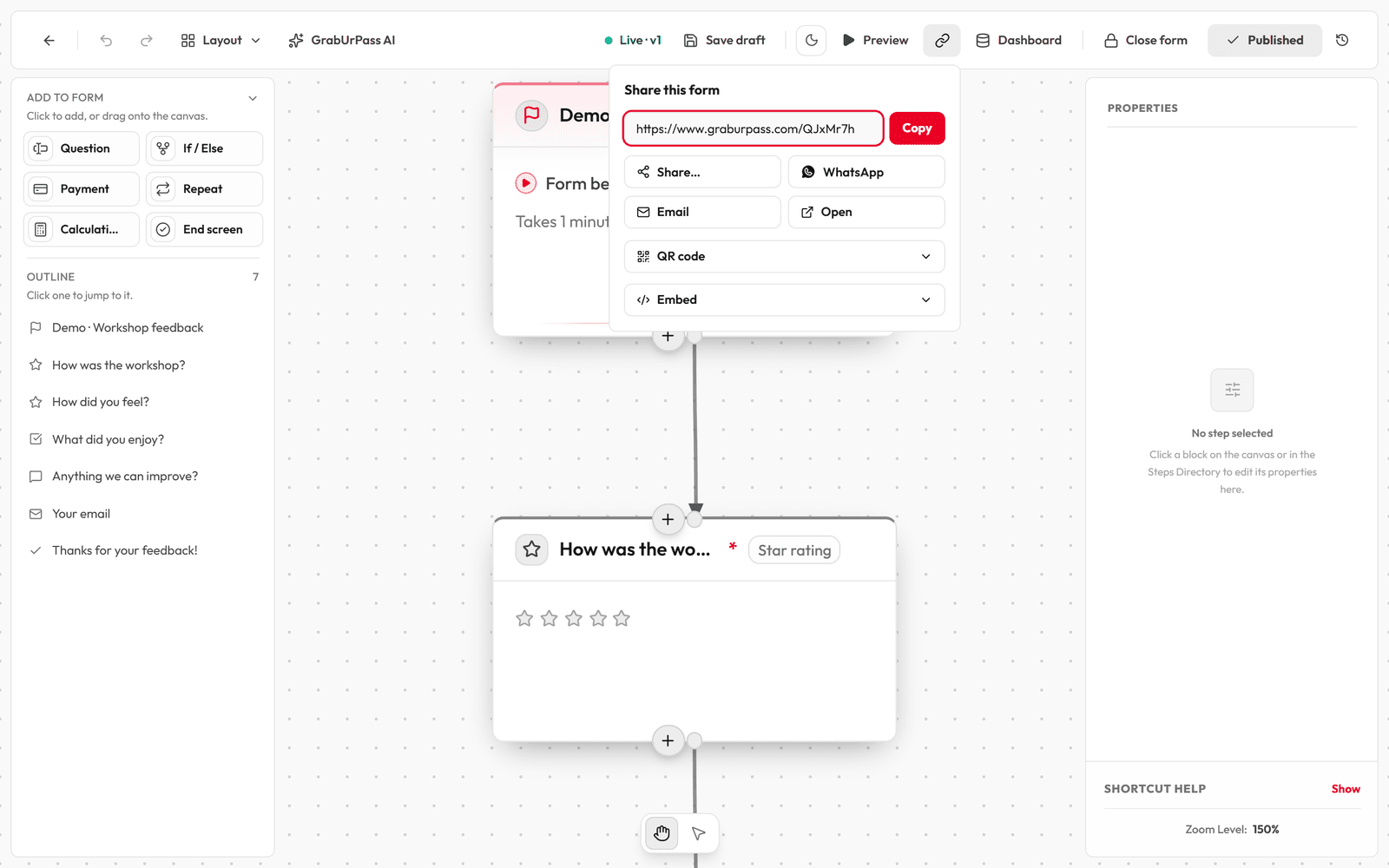Click the red play icon near Form be
Screen dimensions: 1389x868
click(x=526, y=183)
